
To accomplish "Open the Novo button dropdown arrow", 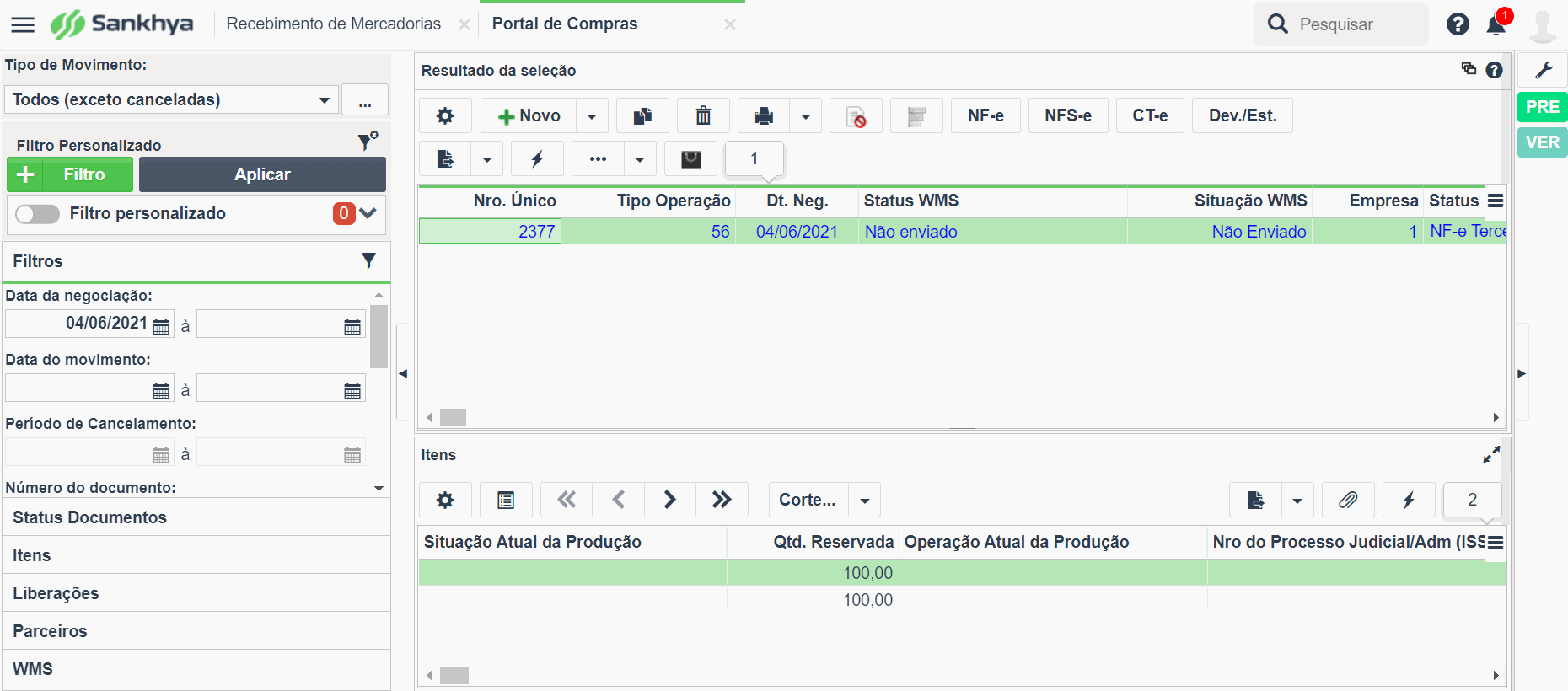I will tap(592, 115).
